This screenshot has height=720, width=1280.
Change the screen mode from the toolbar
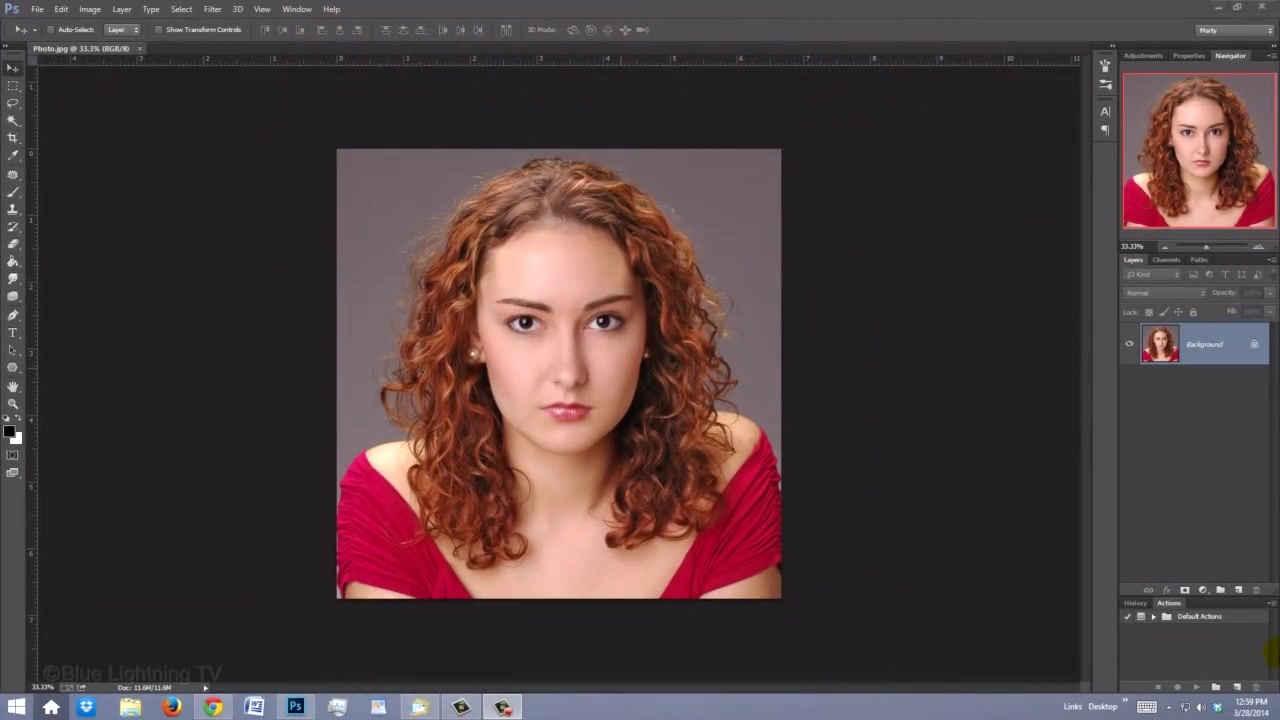pos(13,473)
